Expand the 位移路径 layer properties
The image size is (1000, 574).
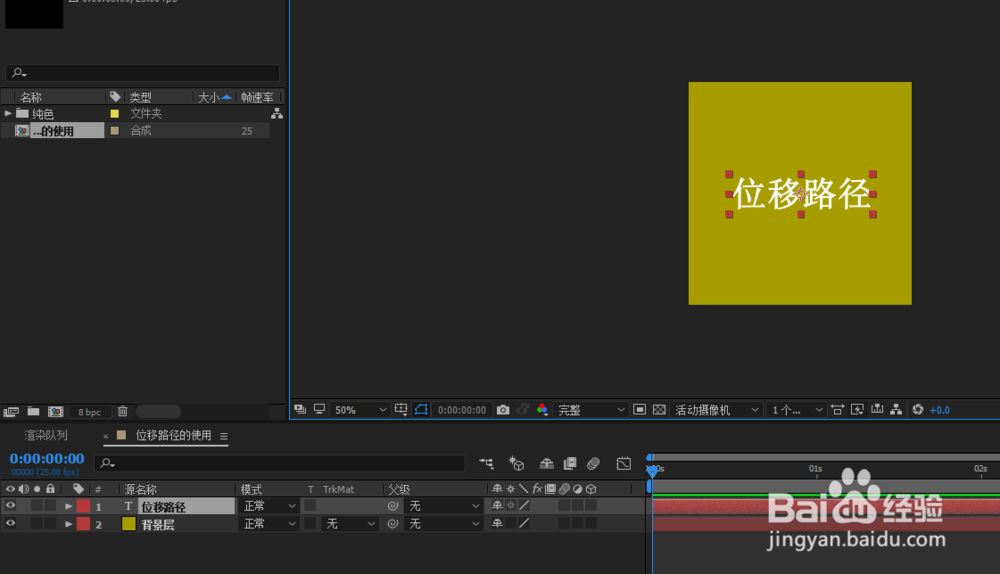click(68, 506)
